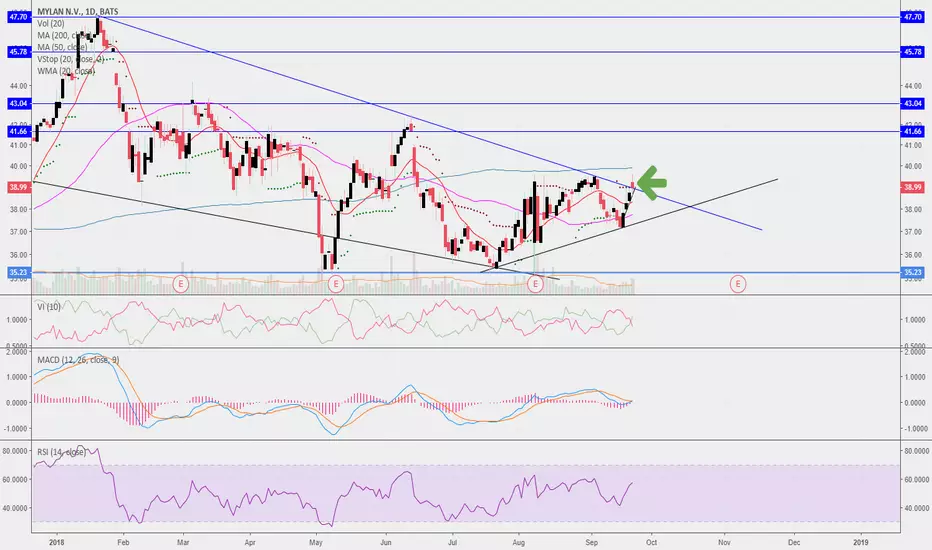Select the MA (50, close) indicator legend

click(62, 47)
